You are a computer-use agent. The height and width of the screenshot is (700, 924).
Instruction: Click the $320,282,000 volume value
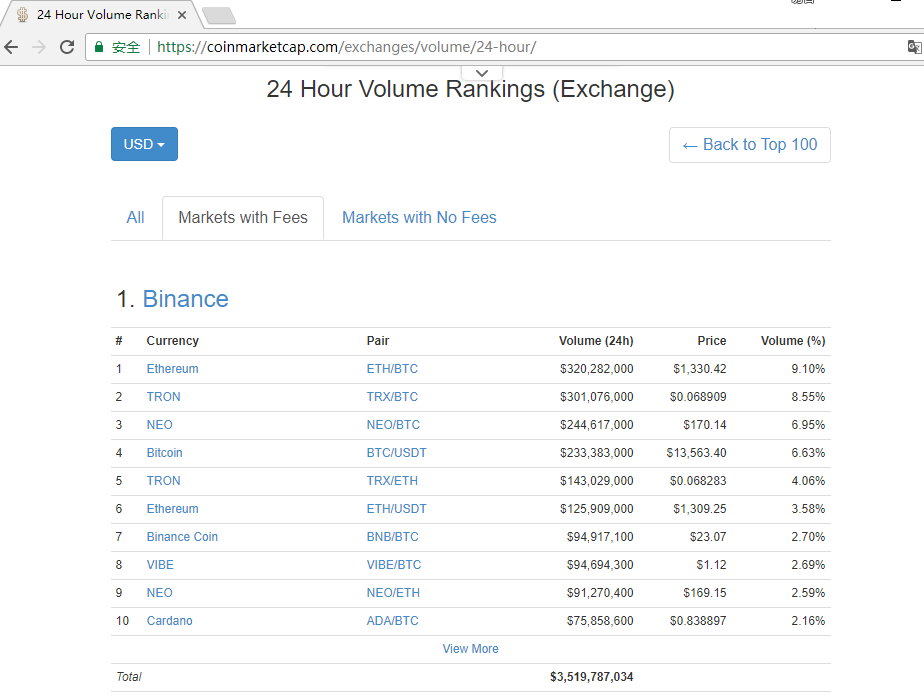coord(596,369)
